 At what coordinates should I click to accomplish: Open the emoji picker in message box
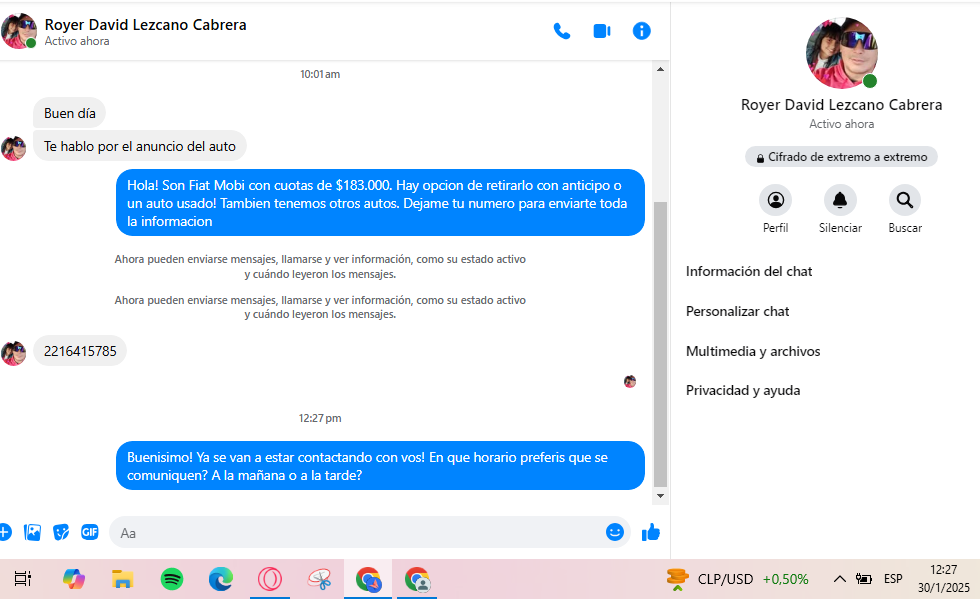pyautogui.click(x=615, y=532)
